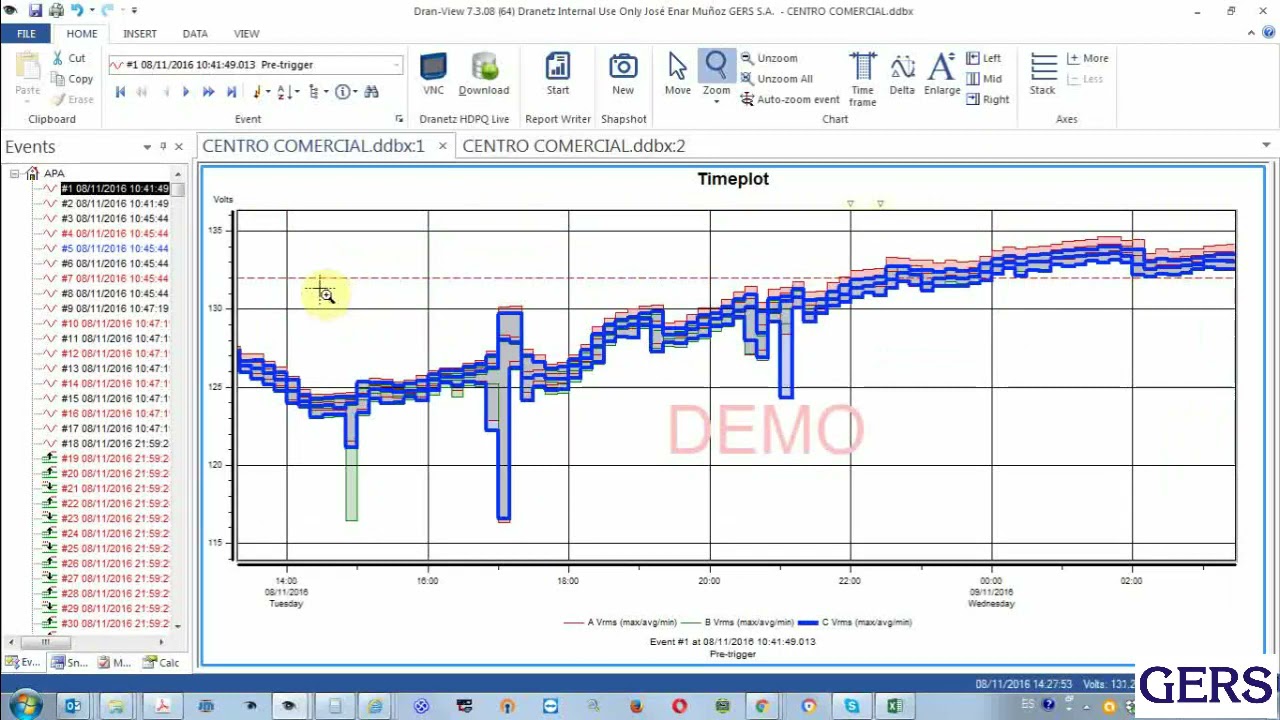Click the Unzoom button
This screenshot has height=720, width=1280.
[x=769, y=58]
